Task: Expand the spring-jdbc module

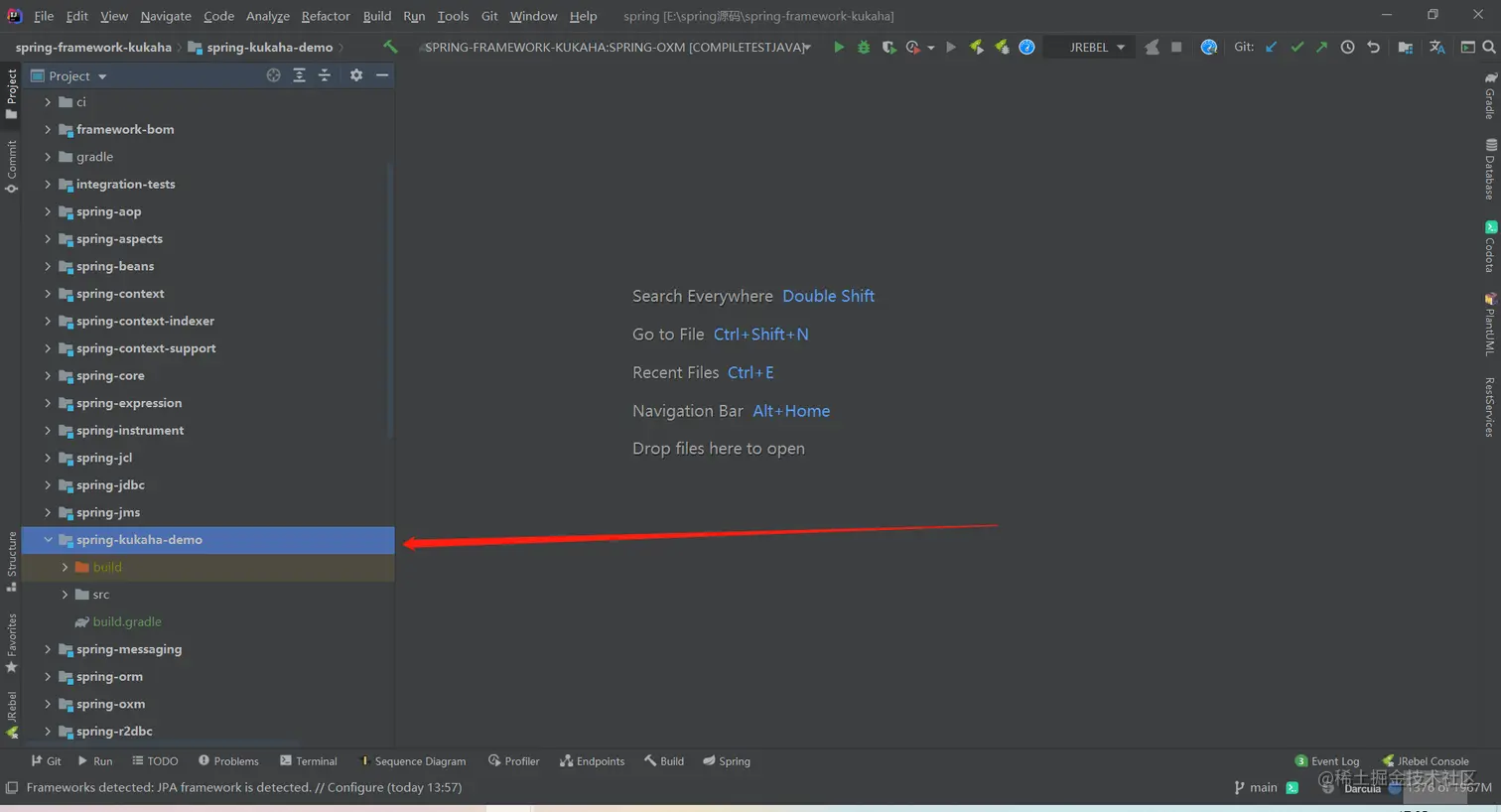Action: pyautogui.click(x=48, y=485)
